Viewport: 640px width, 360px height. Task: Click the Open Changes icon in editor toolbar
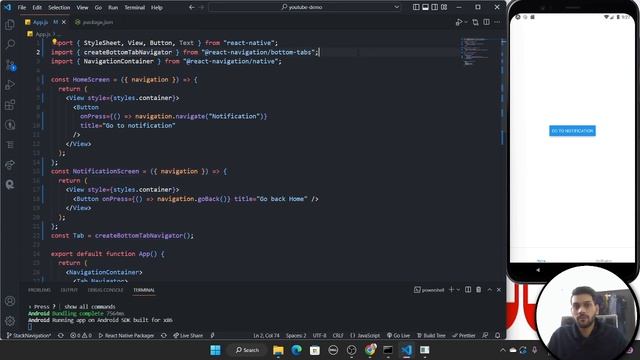click(475, 22)
